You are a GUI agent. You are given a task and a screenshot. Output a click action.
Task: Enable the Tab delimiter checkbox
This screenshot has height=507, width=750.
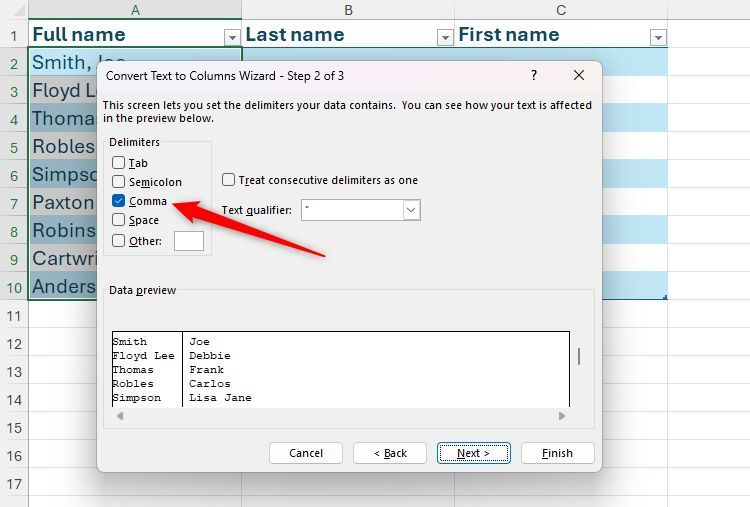click(x=119, y=163)
